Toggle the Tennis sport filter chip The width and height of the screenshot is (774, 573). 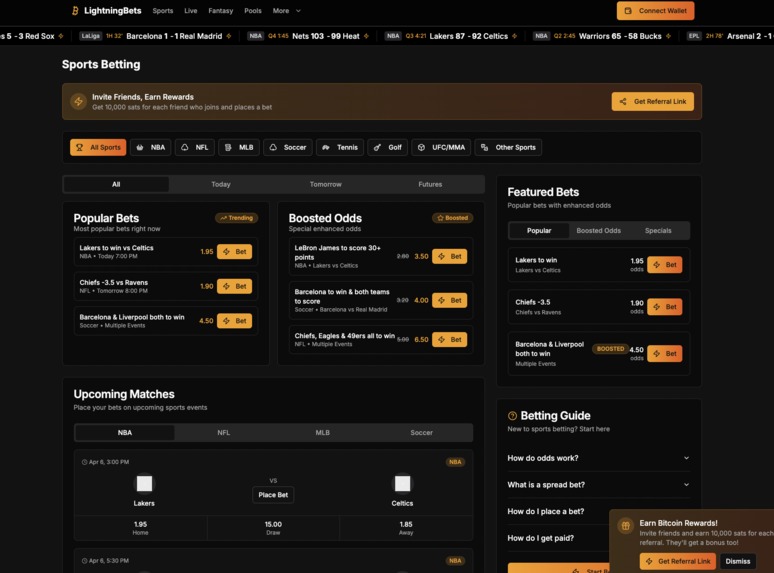tap(340, 147)
